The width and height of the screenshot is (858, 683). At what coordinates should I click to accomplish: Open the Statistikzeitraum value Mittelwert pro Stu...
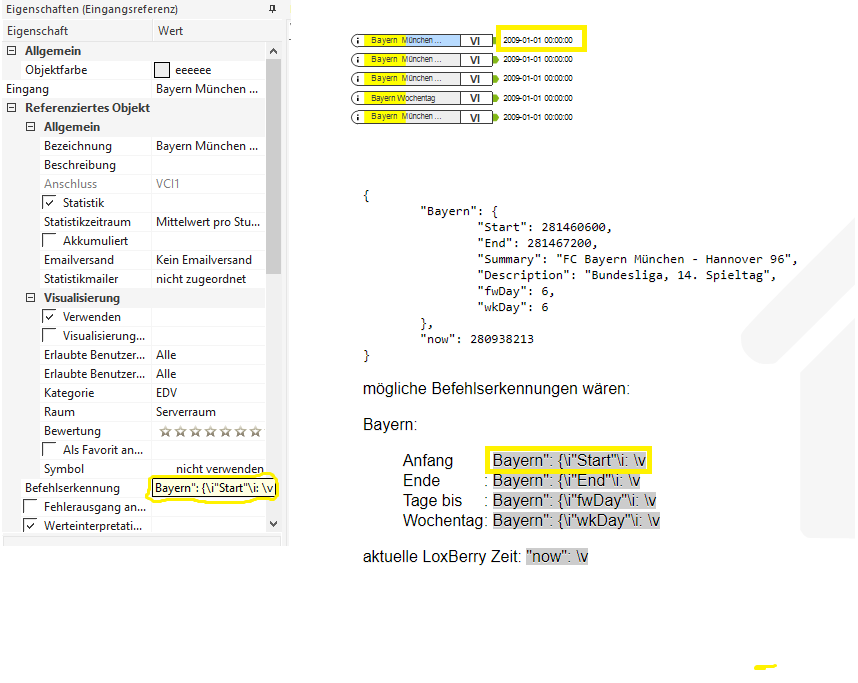coord(208,222)
